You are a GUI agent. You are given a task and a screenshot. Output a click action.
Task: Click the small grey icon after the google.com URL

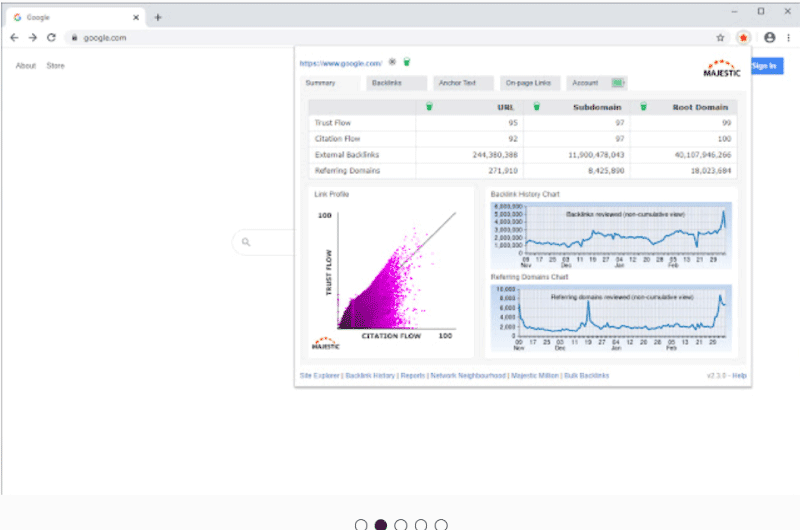(392, 62)
